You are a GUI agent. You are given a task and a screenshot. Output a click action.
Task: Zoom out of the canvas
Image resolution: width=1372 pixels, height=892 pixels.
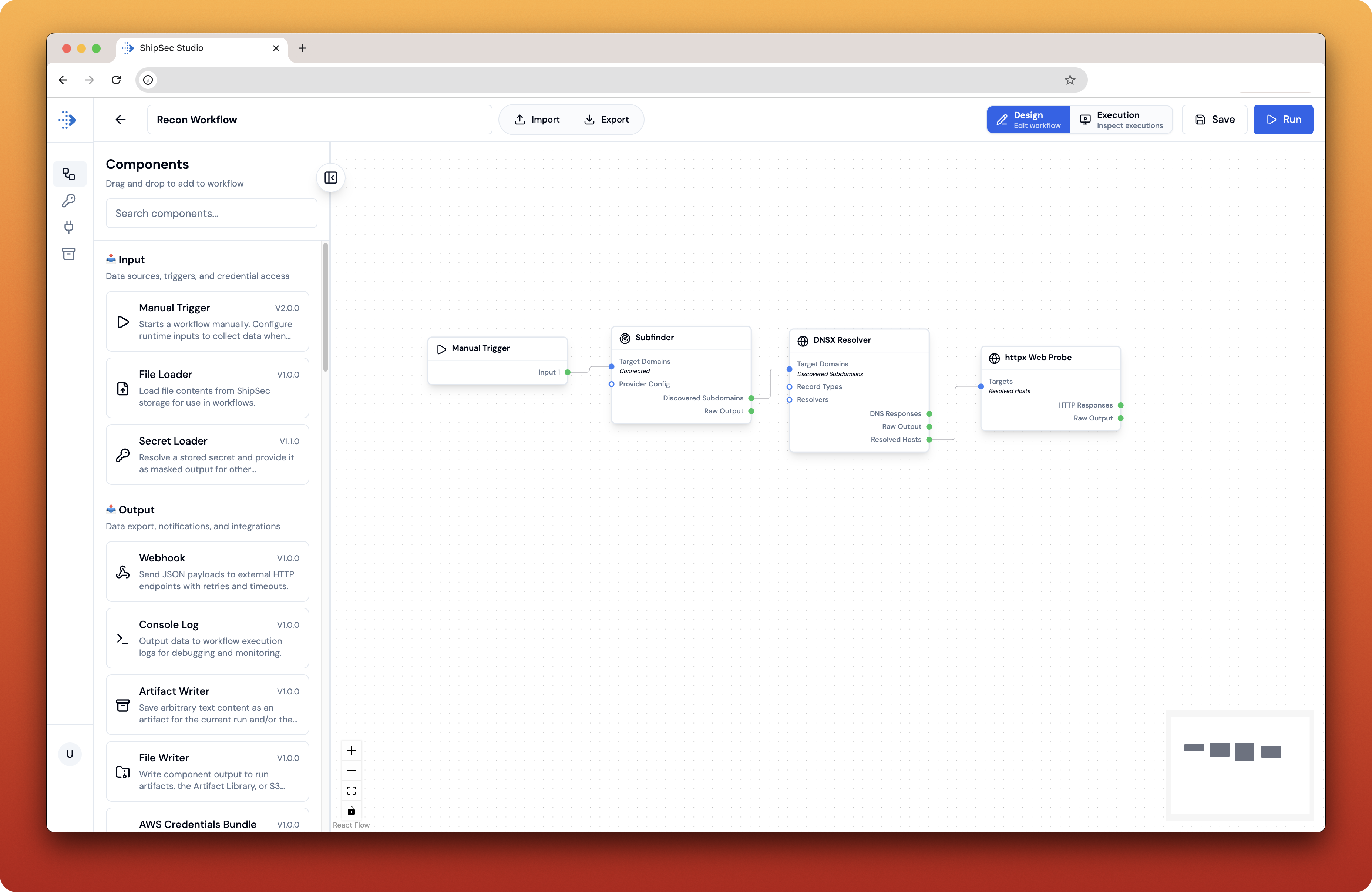pyautogui.click(x=351, y=770)
